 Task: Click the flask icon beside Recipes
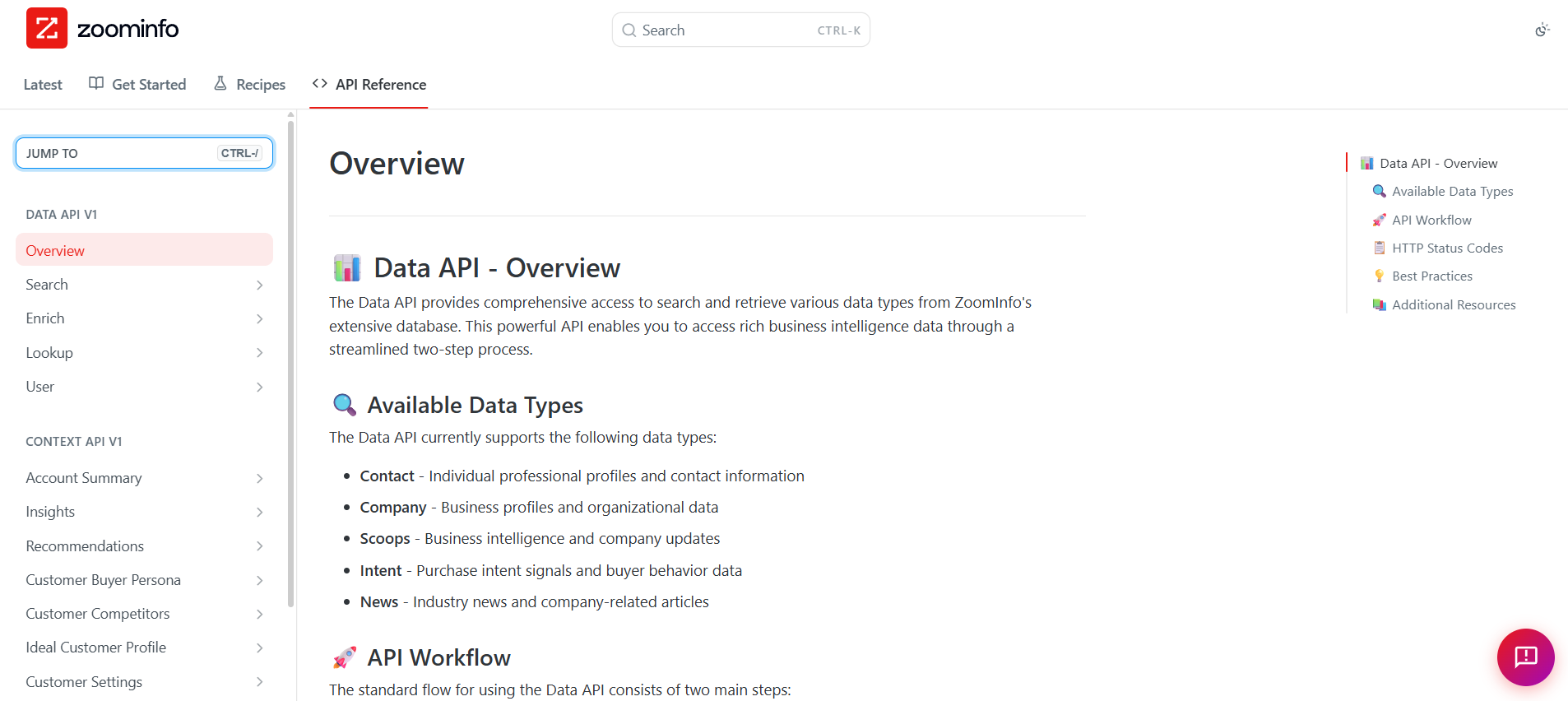click(x=220, y=83)
